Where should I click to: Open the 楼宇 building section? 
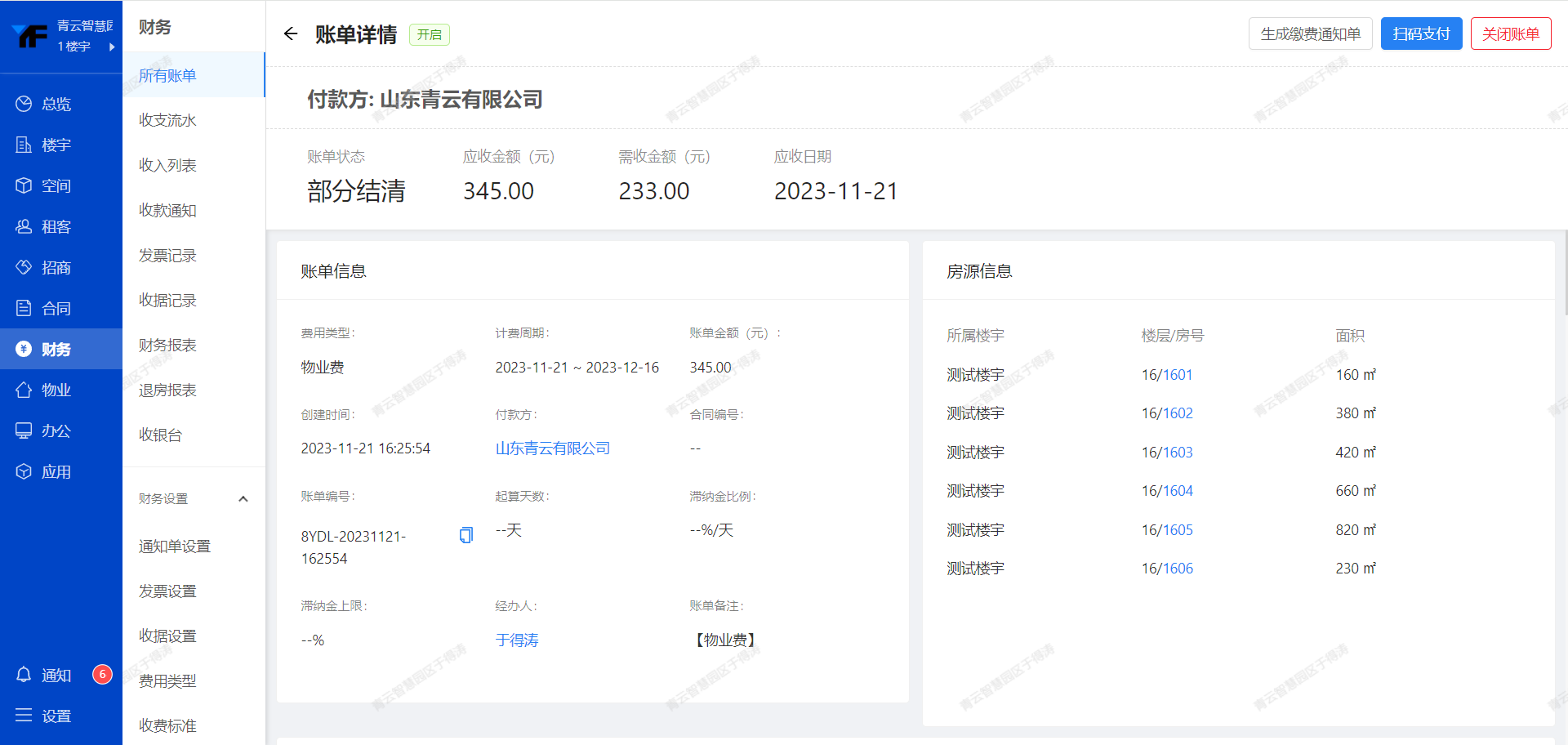click(x=56, y=145)
